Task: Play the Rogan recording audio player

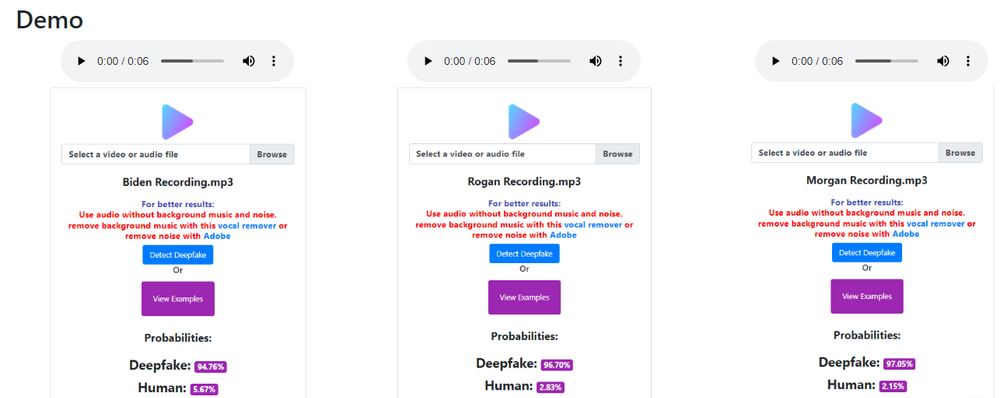Action: coord(428,61)
